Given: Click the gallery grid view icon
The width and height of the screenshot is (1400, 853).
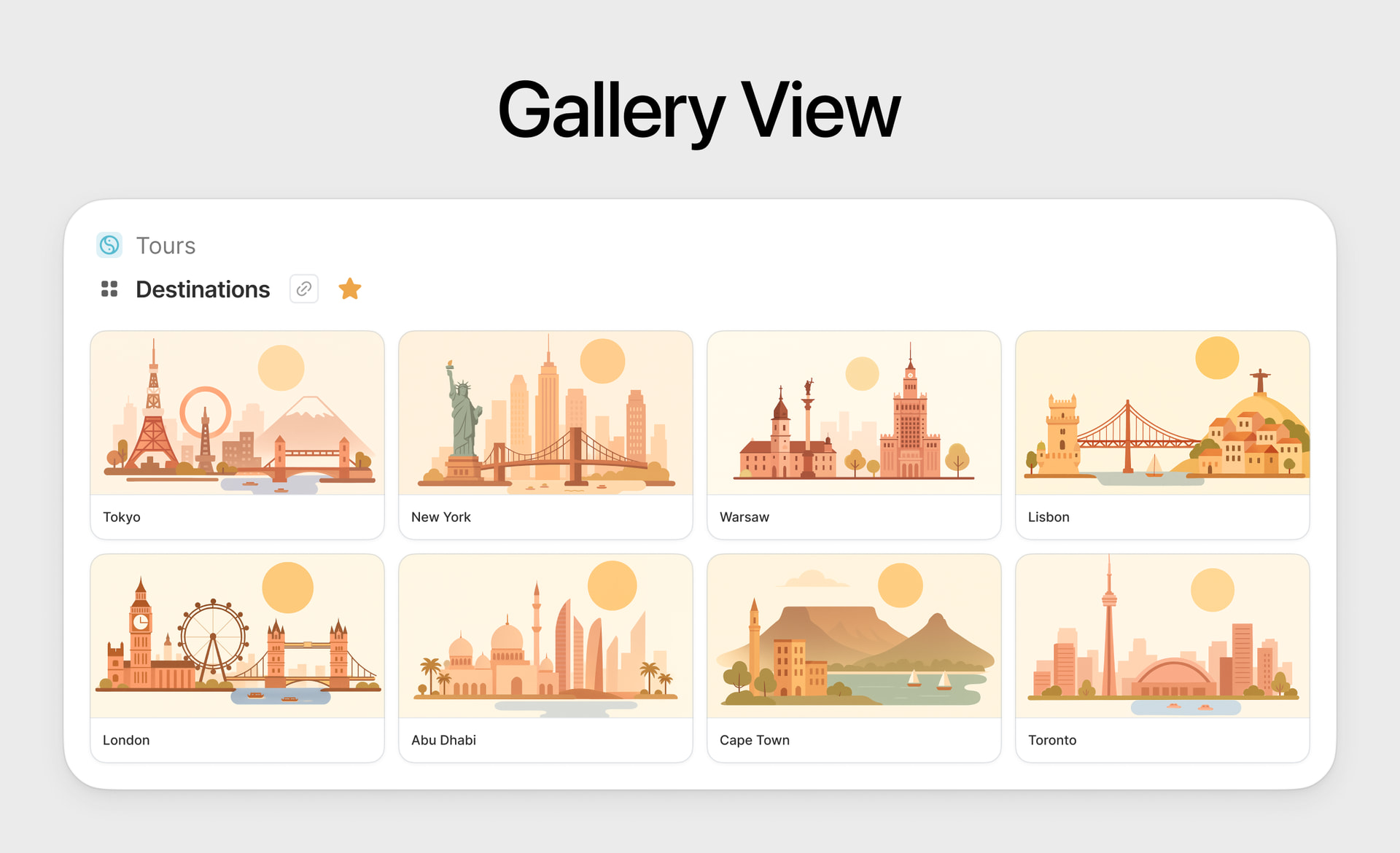Looking at the screenshot, I should (x=109, y=289).
